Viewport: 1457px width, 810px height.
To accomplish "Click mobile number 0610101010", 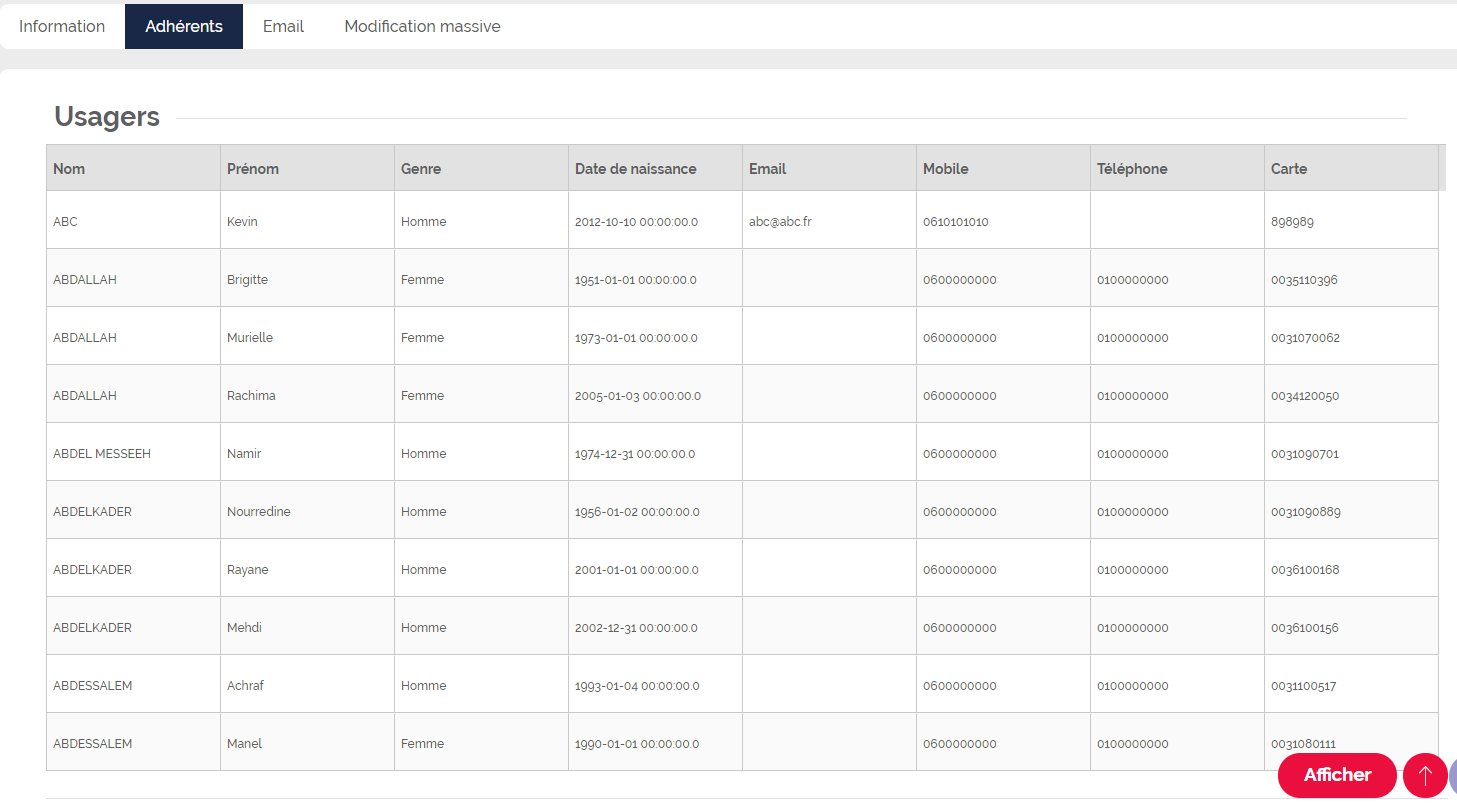I will point(955,222).
